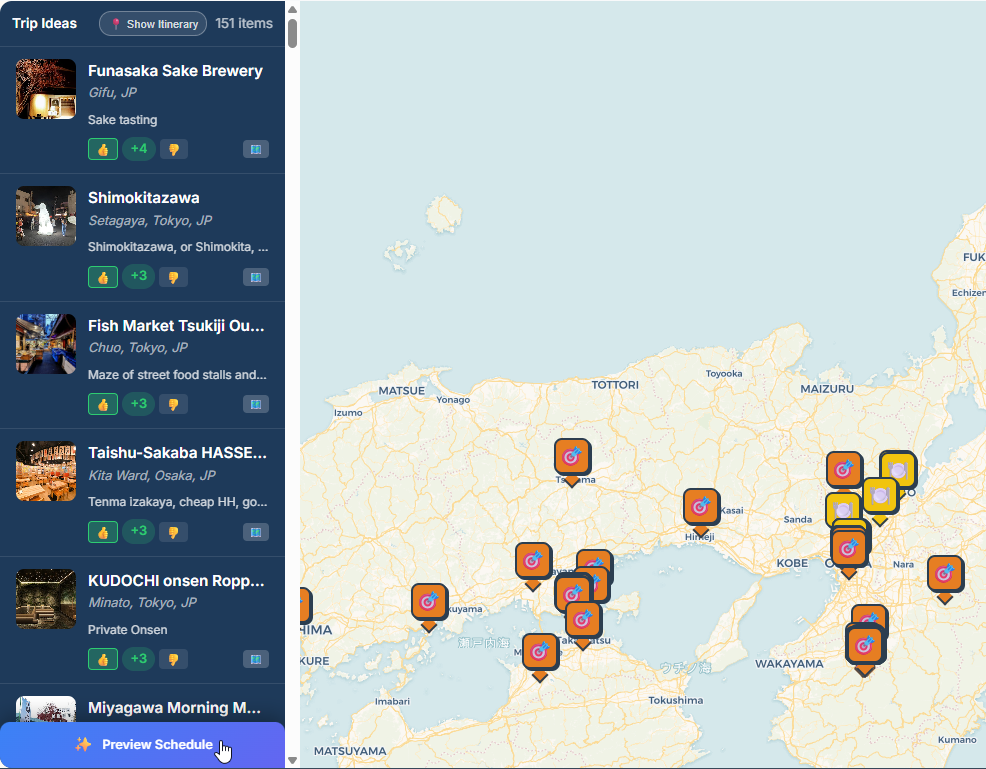The height and width of the screenshot is (769, 986).
Task: Open the Shimokitazawa trip idea title
Action: (x=143, y=198)
